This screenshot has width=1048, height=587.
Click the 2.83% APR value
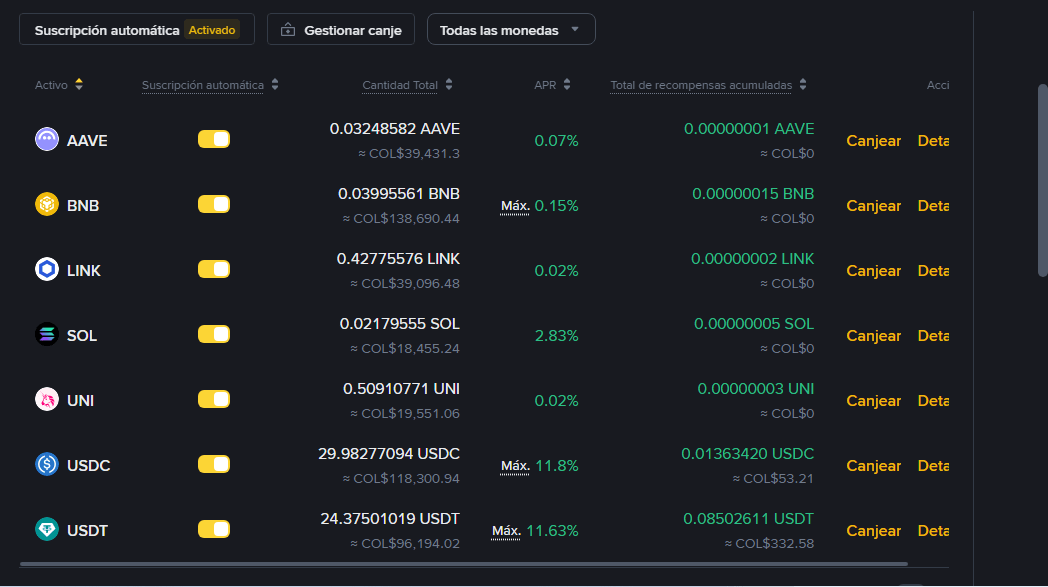tap(556, 336)
